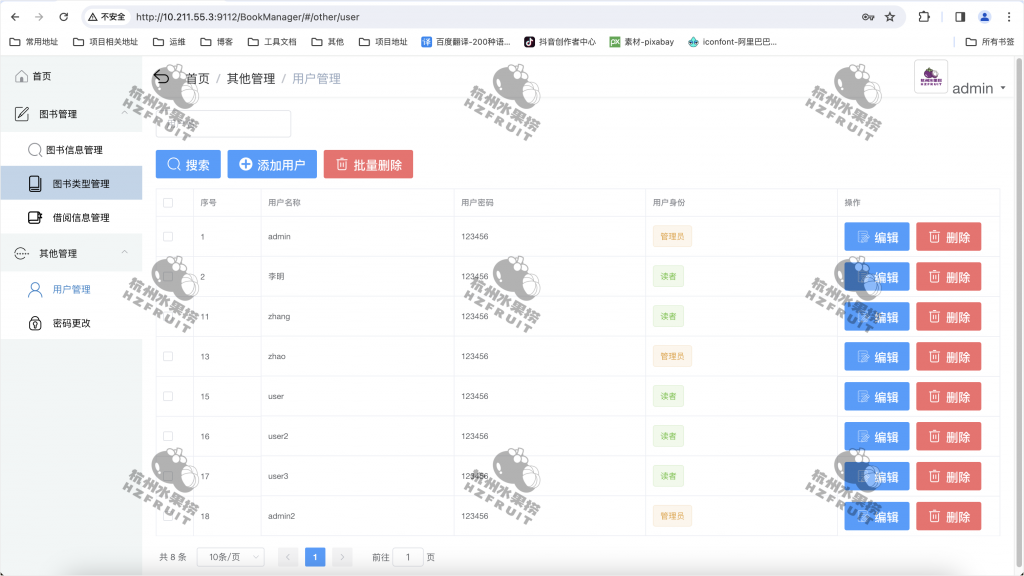
Task: Click the trash icon on 批量删除 button
Action: (343, 164)
